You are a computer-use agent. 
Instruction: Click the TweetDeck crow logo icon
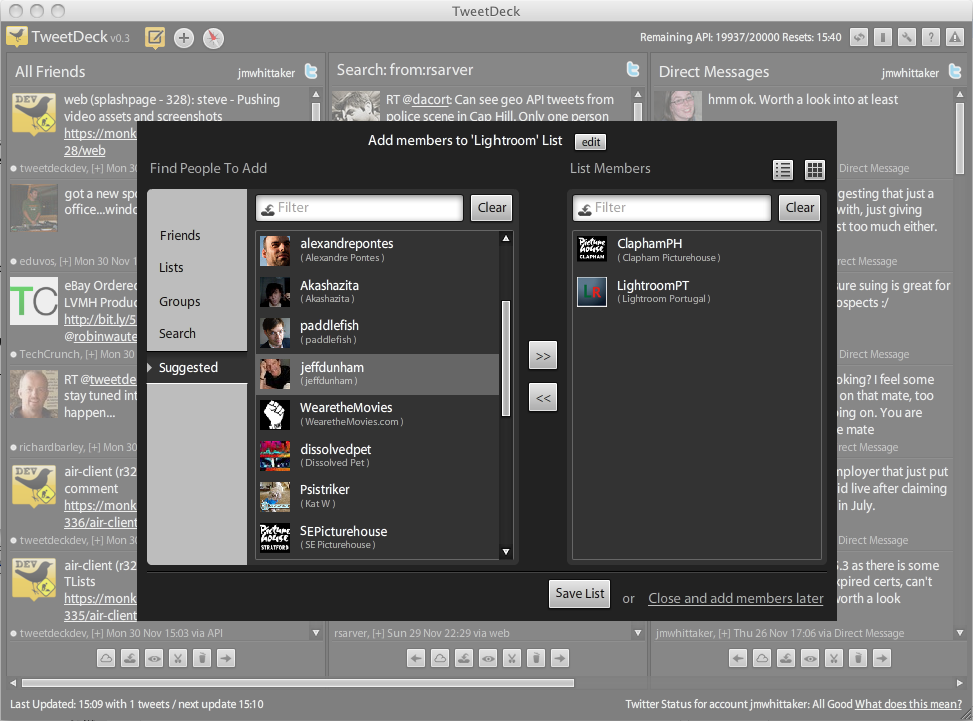pos(17,37)
